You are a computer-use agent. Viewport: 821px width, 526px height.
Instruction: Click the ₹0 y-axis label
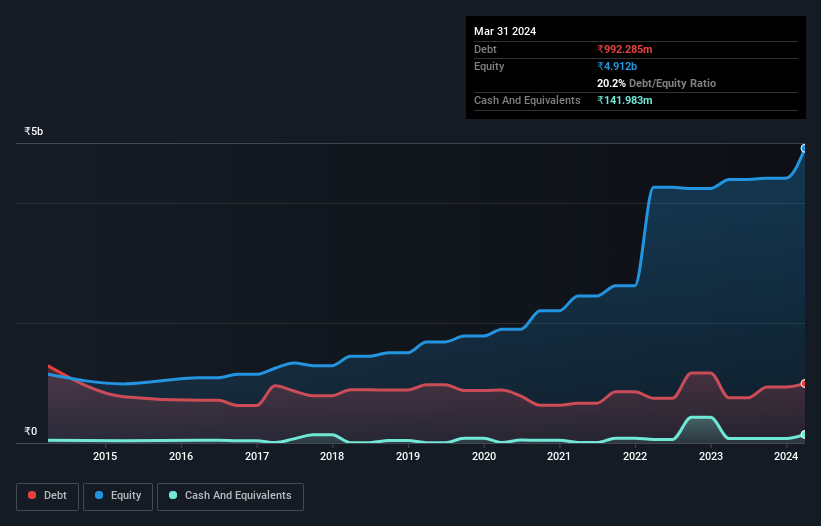[31, 431]
